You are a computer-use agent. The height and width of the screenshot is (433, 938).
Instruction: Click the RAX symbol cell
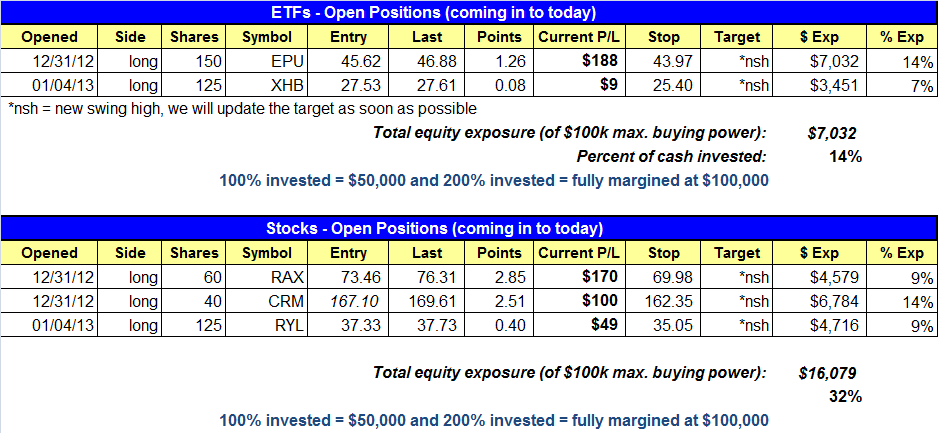266,278
